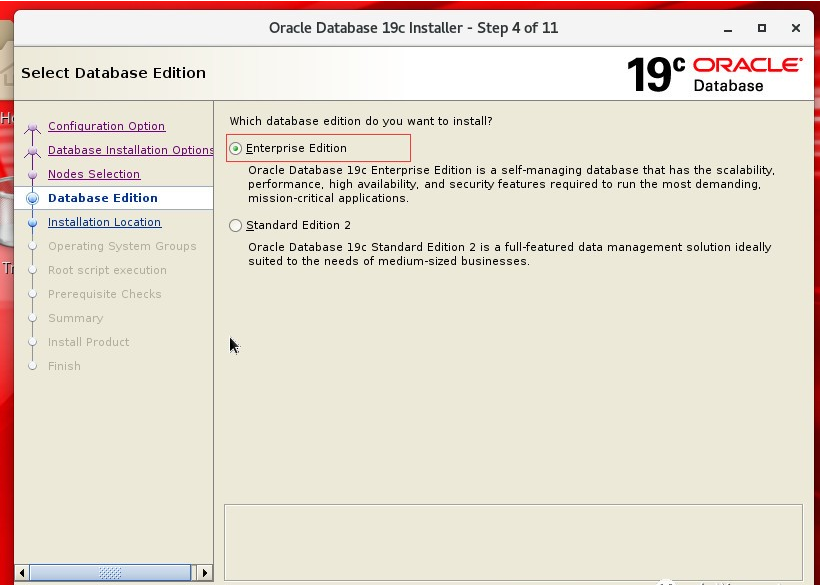The image size is (820, 585).
Task: Click the Database Edition step bullet icon
Action: (x=32, y=199)
